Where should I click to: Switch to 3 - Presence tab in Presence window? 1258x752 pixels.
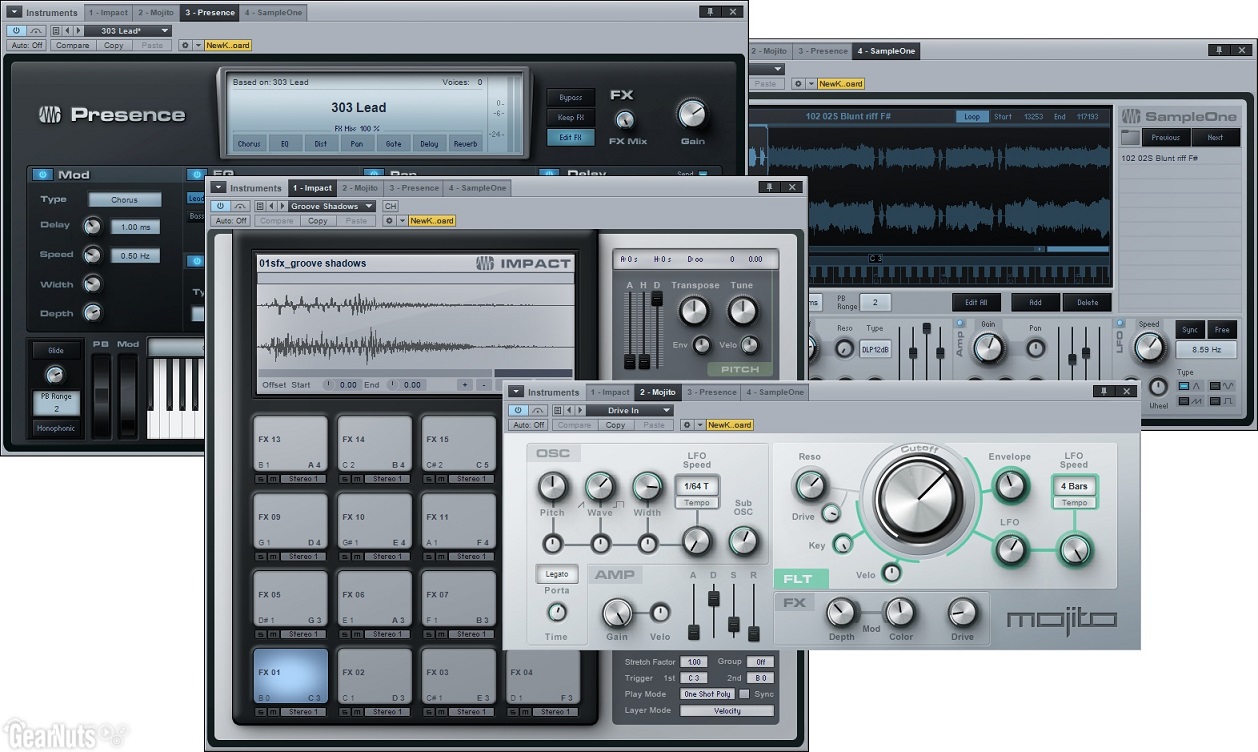209,12
